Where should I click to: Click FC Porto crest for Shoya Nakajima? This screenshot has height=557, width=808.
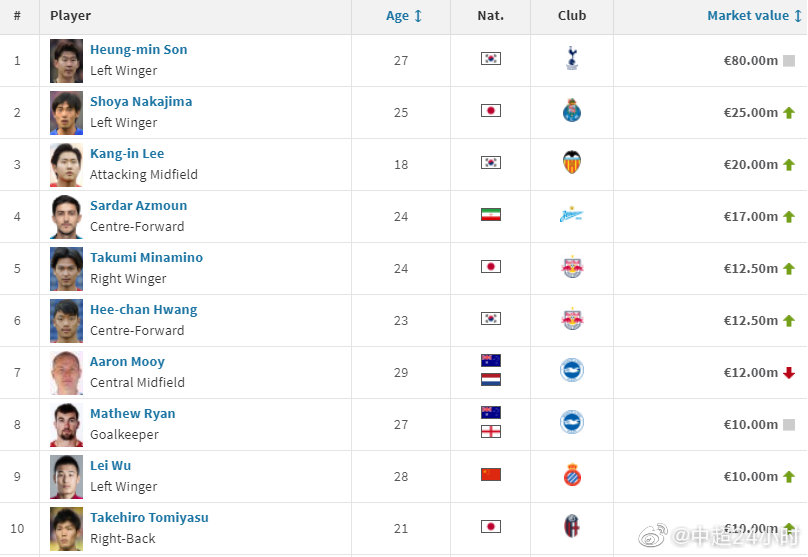click(571, 110)
